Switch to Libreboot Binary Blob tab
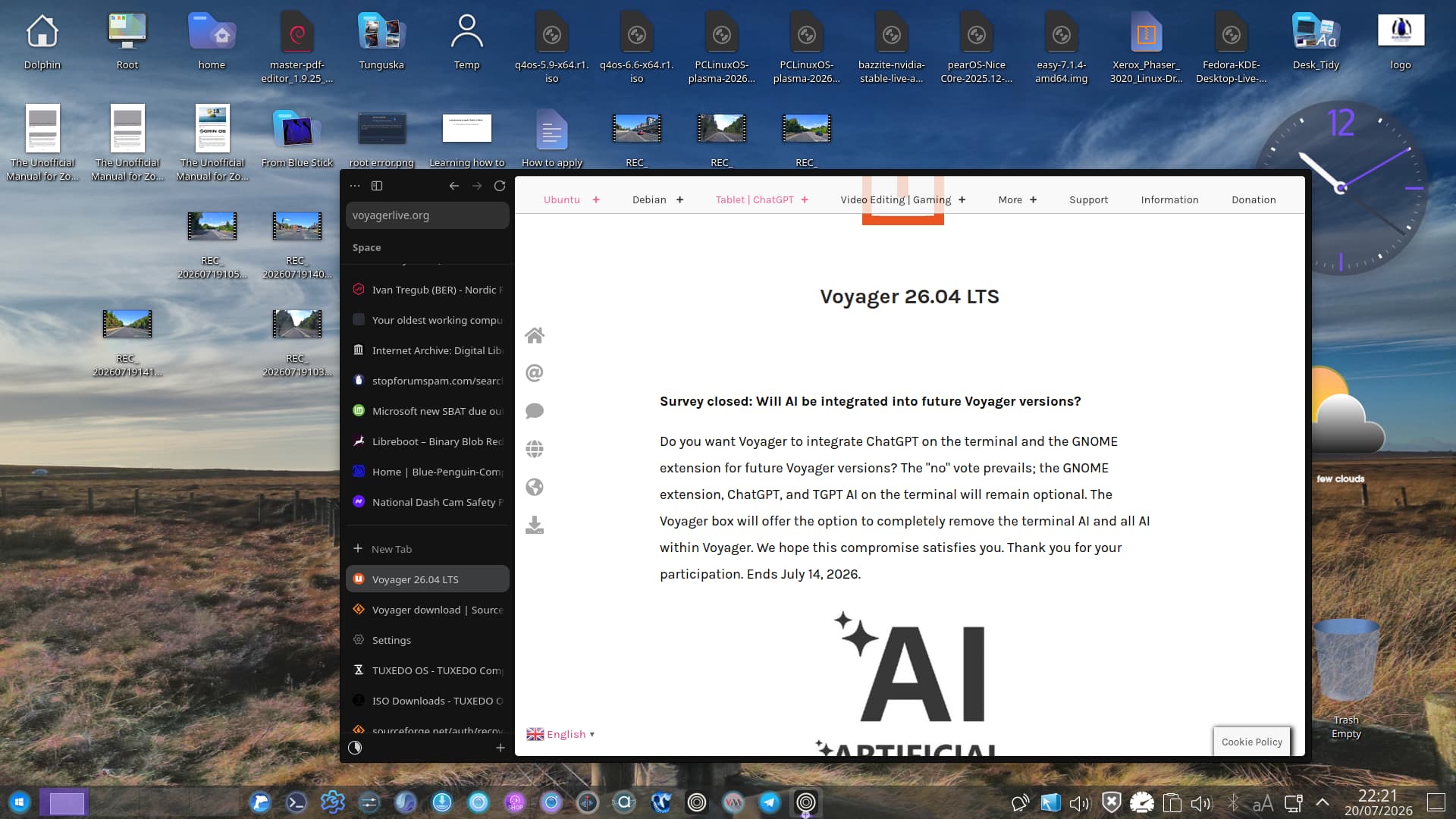The height and width of the screenshot is (819, 1456). 428,441
